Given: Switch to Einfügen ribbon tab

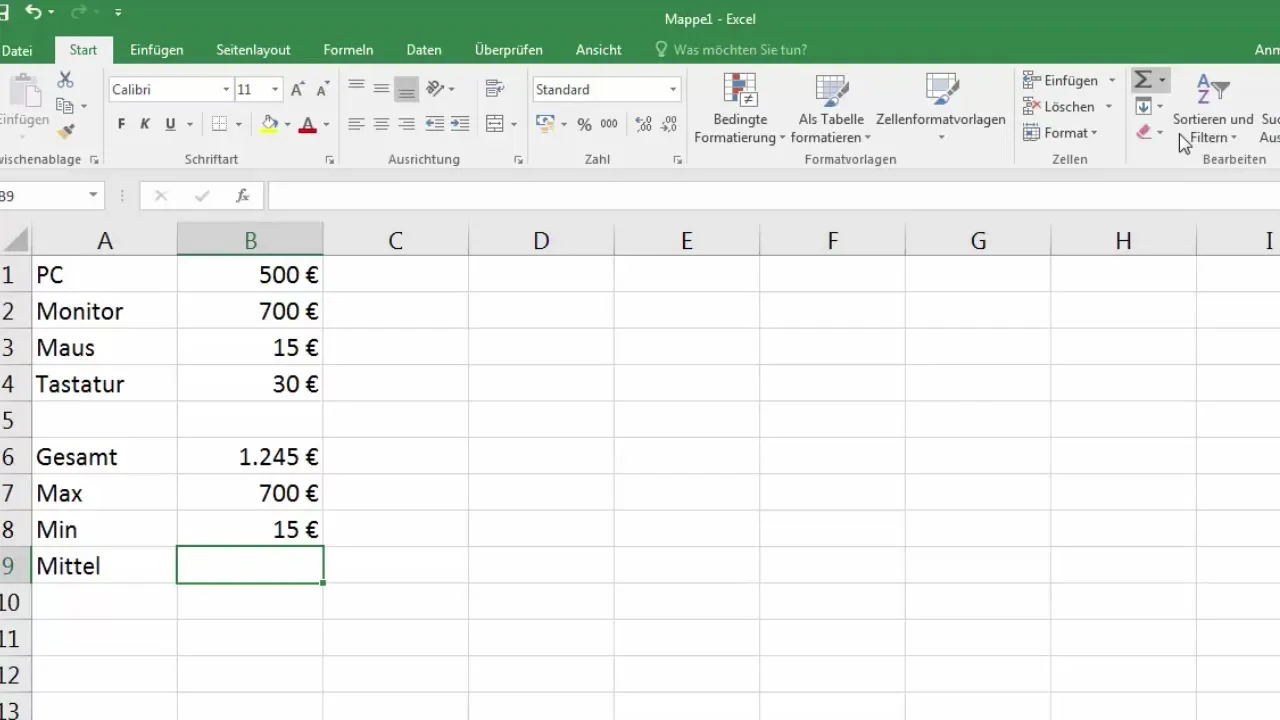Looking at the screenshot, I should (156, 50).
